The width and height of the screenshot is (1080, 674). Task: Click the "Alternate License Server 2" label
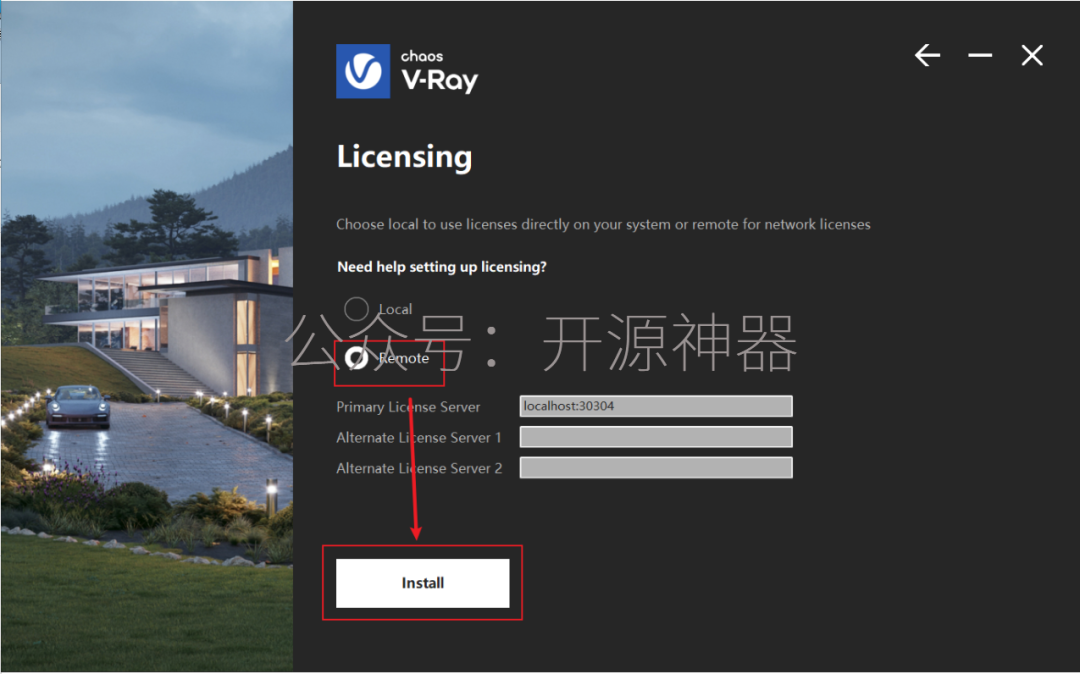419,469
